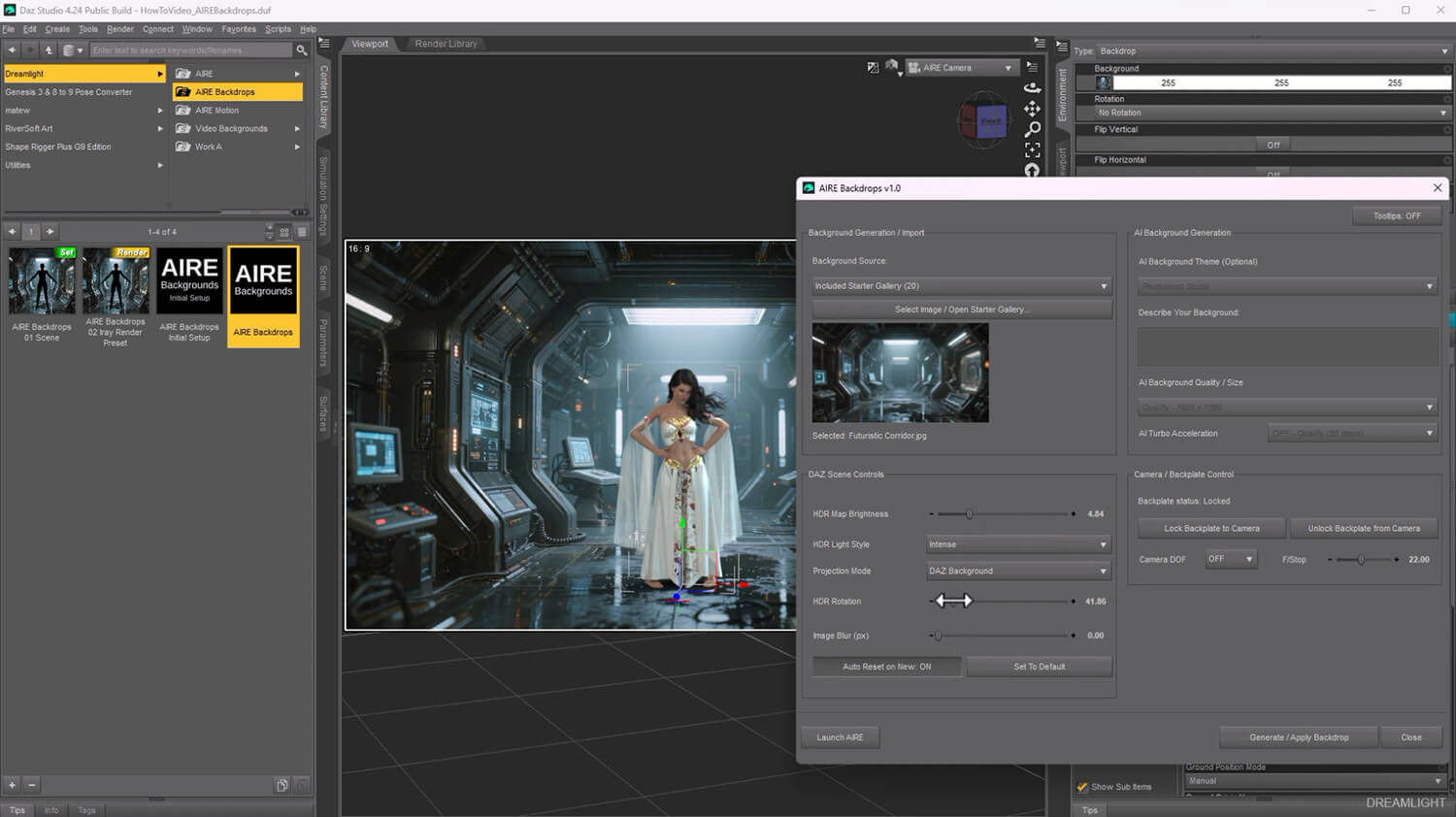
Task: Toggle the Flip Vertical Off switch
Action: [x=1273, y=145]
